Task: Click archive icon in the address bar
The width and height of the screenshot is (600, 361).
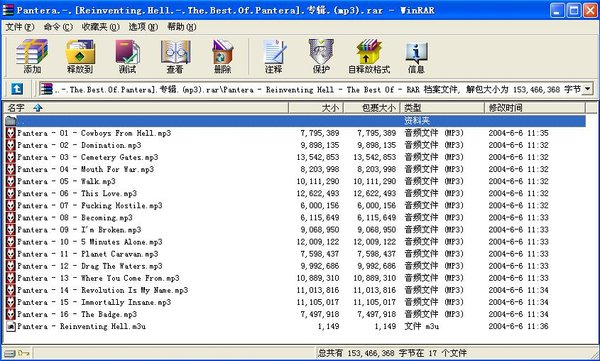Action: click(46, 89)
